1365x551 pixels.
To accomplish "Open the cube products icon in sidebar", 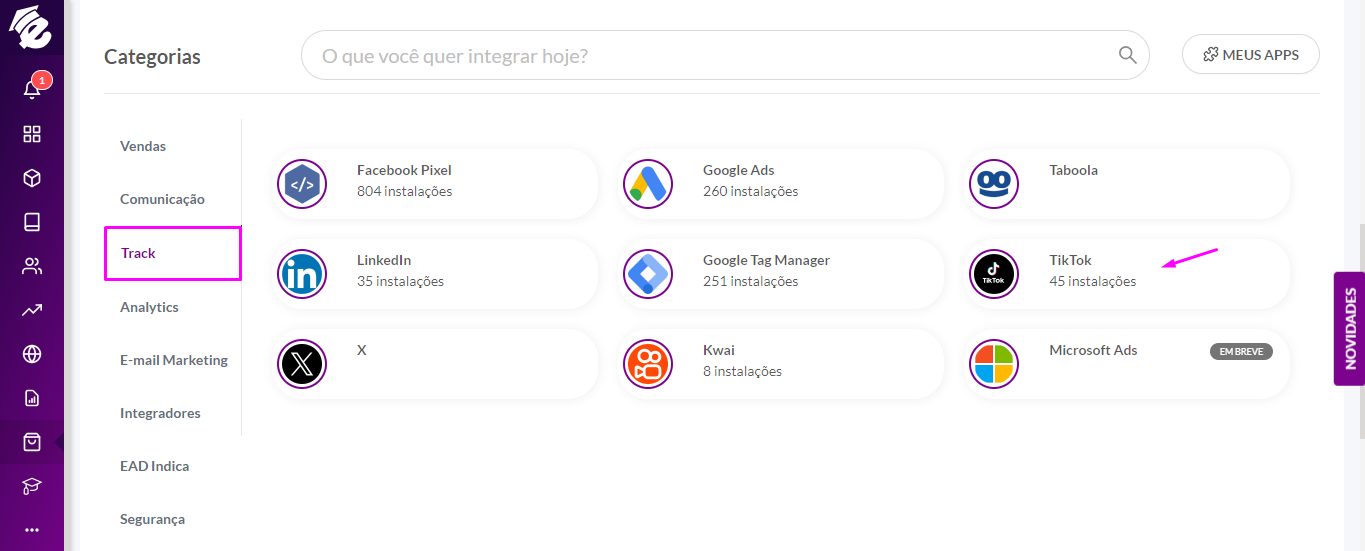I will tap(32, 178).
